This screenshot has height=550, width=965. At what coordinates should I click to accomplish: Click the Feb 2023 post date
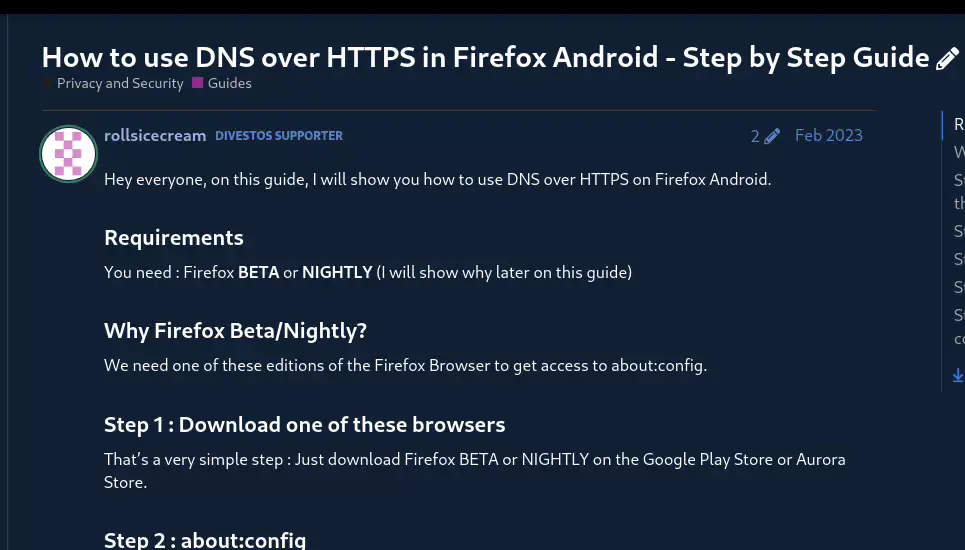(x=828, y=136)
